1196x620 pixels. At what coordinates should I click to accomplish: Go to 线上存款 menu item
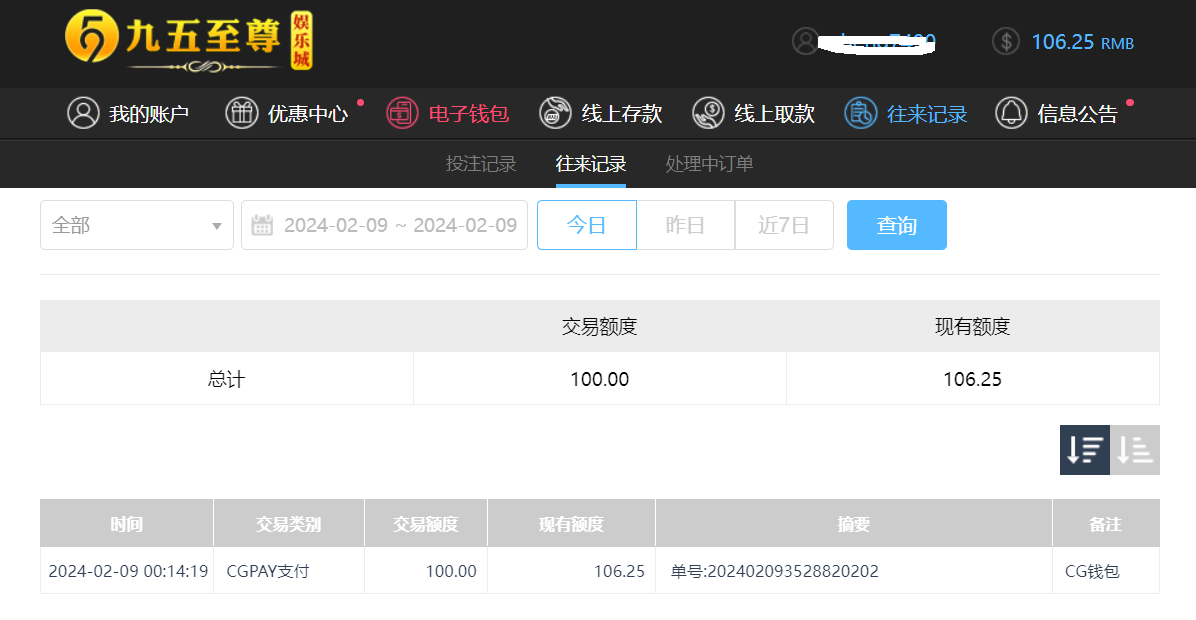(622, 114)
